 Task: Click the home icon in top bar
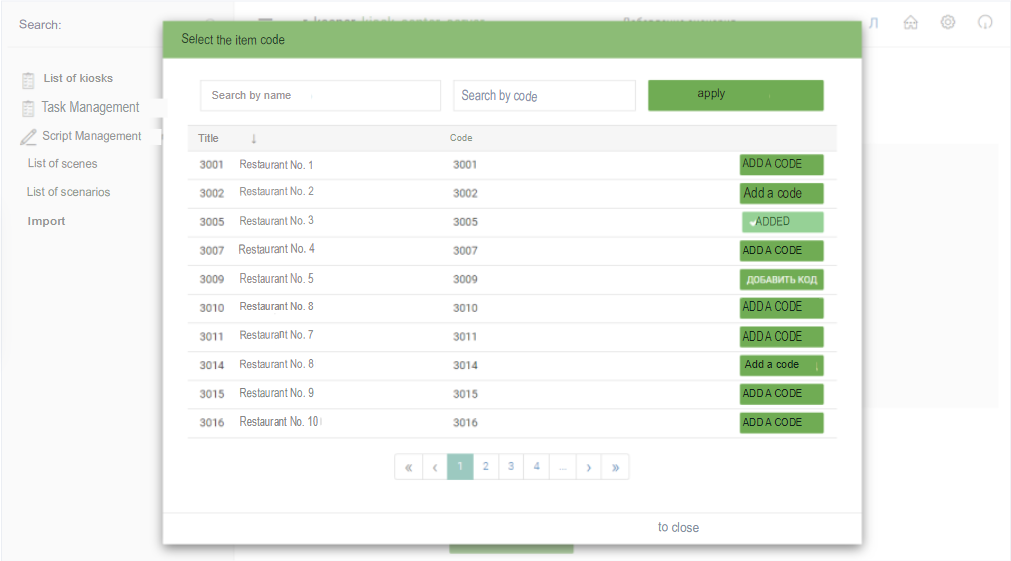(x=910, y=22)
